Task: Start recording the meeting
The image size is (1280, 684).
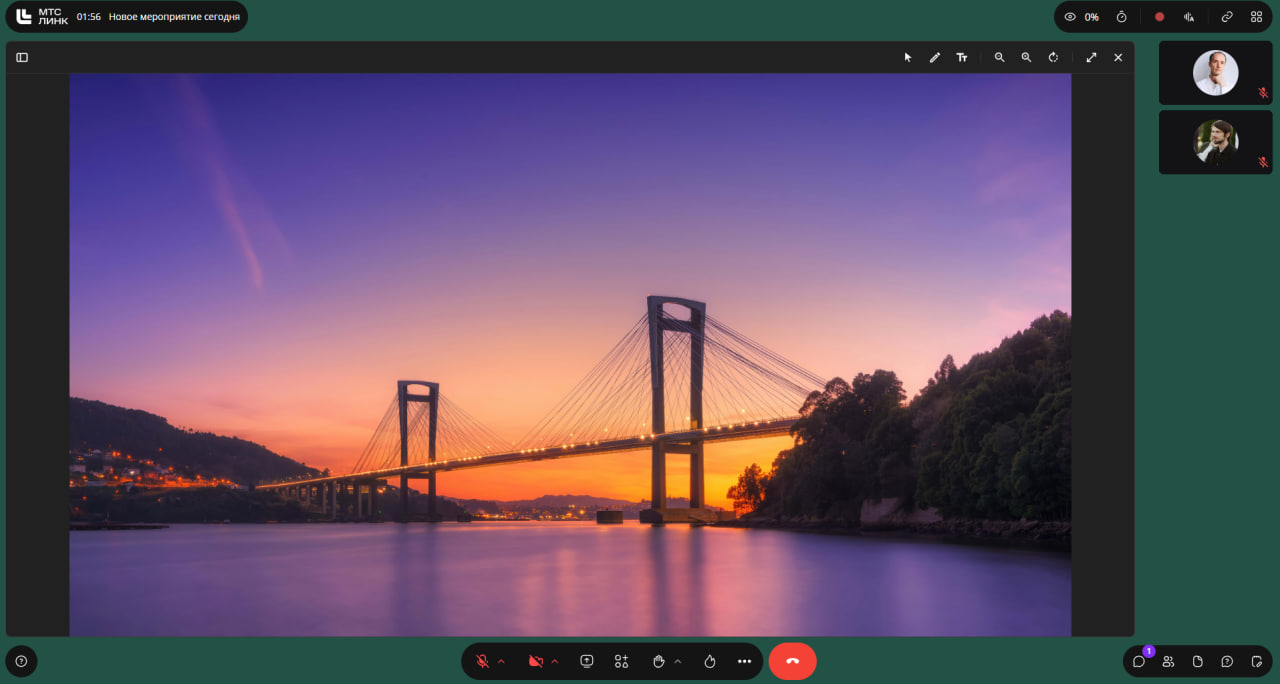Action: (x=1159, y=17)
